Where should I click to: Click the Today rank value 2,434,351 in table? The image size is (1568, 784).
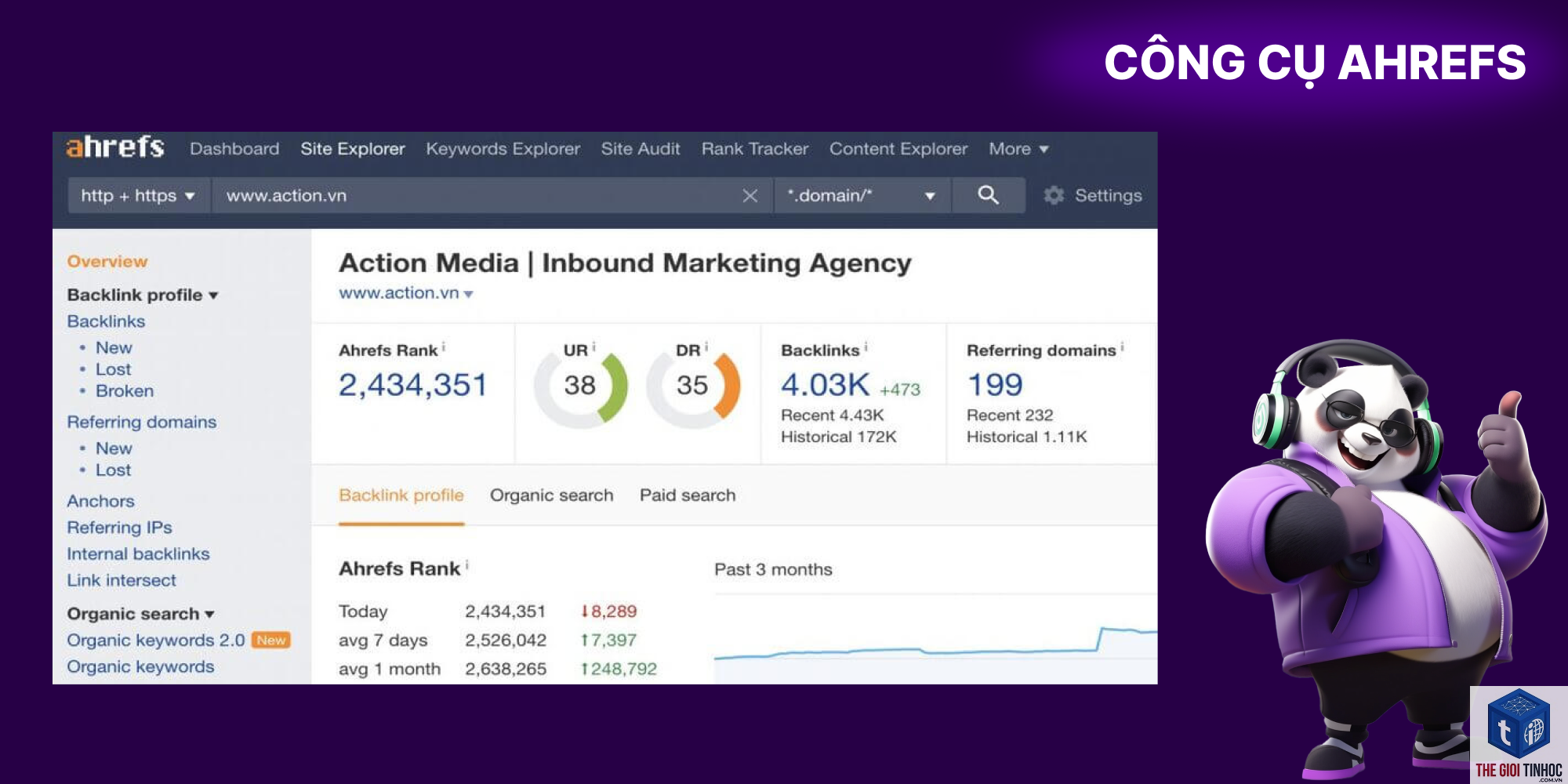tap(505, 612)
